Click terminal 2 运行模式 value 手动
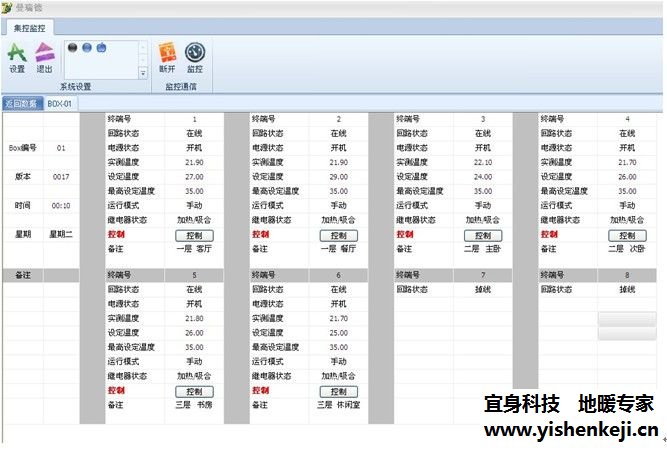This screenshot has height=451, width=667. point(338,206)
